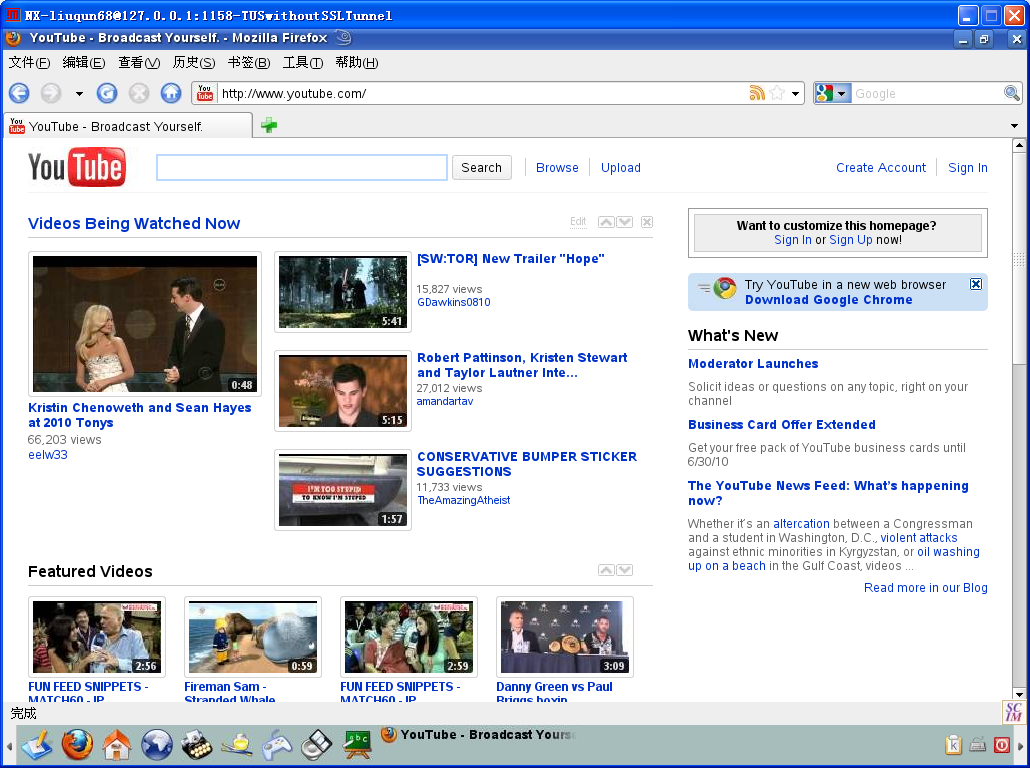This screenshot has width=1030, height=768.
Task: Open the back/forward history dropdown arrow
Action: [79, 94]
